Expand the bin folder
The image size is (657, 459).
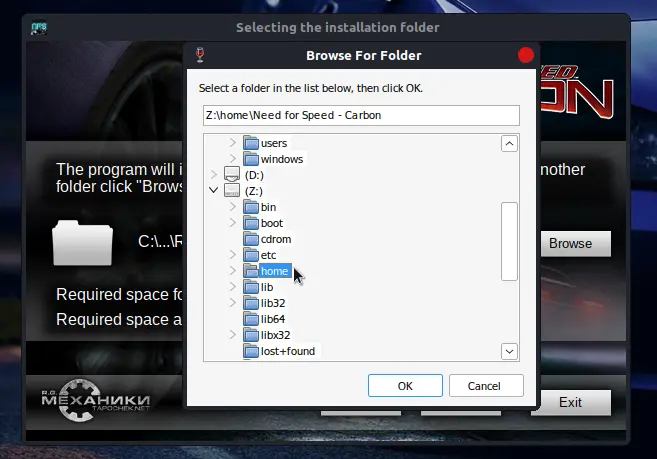233,206
